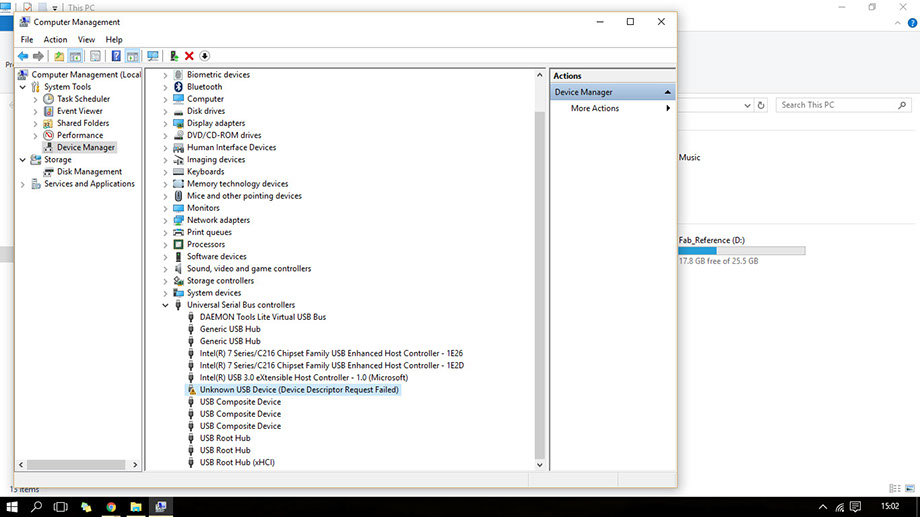This screenshot has height=517, width=920.
Task: Select Computer Management (Local) root node
Action: click(86, 75)
